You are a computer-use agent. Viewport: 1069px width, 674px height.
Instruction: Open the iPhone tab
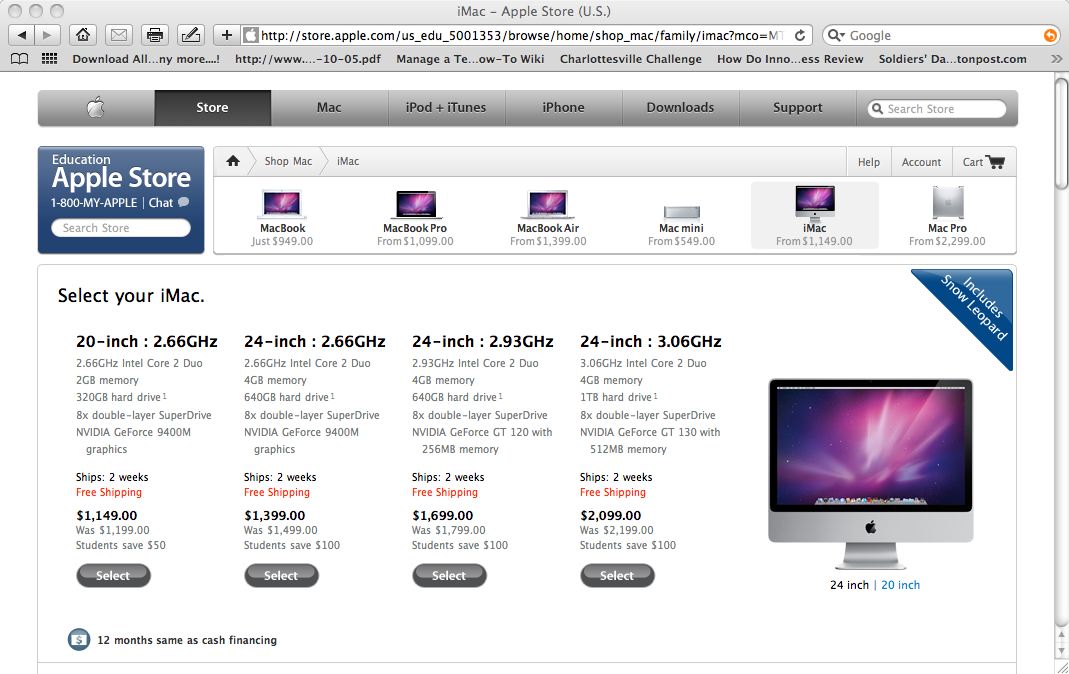[563, 108]
